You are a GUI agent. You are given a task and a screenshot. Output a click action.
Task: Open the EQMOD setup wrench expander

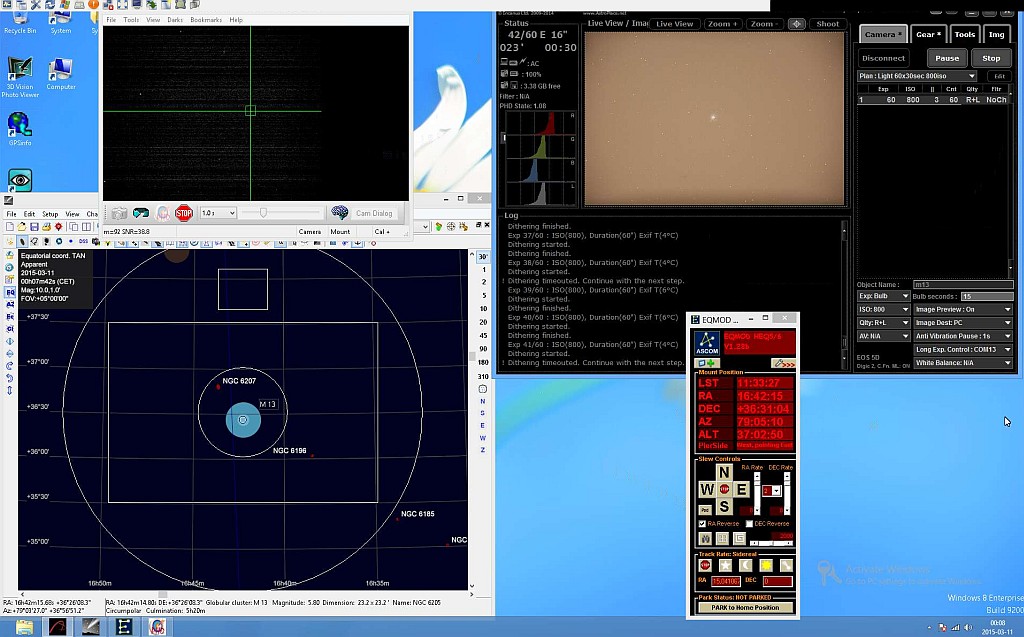click(783, 363)
